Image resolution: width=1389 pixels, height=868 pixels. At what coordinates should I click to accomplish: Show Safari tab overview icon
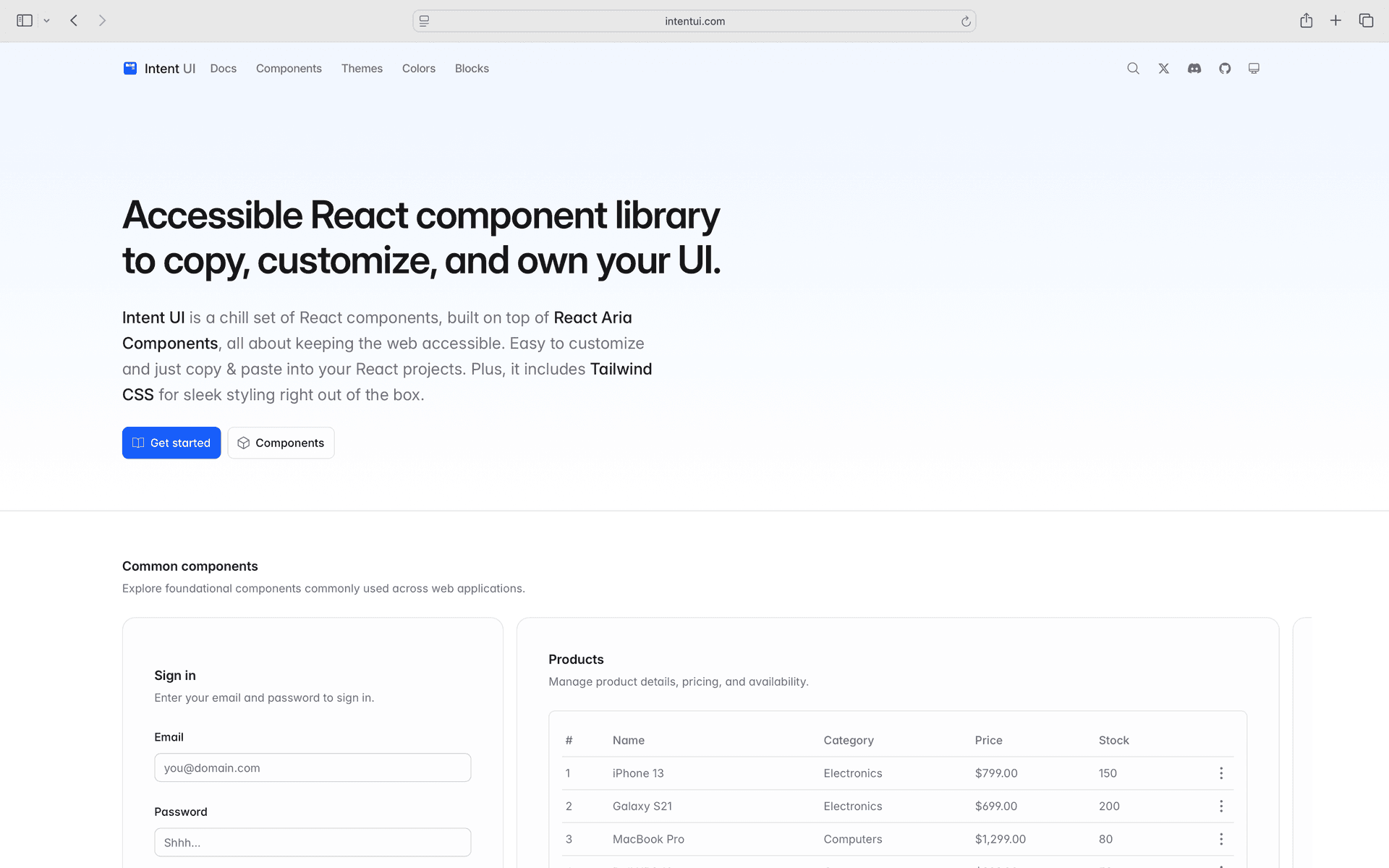[x=1366, y=20]
